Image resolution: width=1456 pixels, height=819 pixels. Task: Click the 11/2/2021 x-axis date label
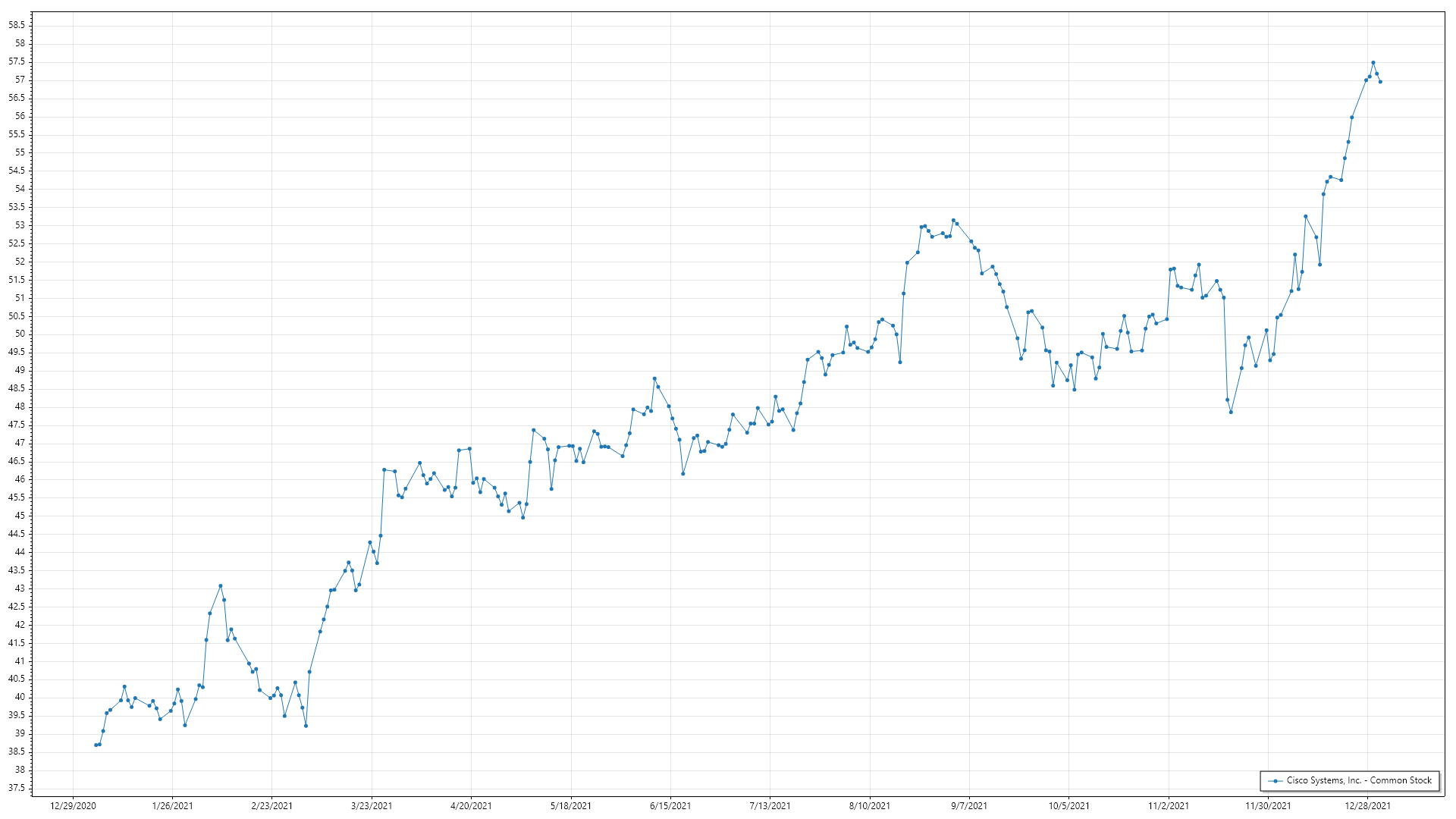point(1169,806)
